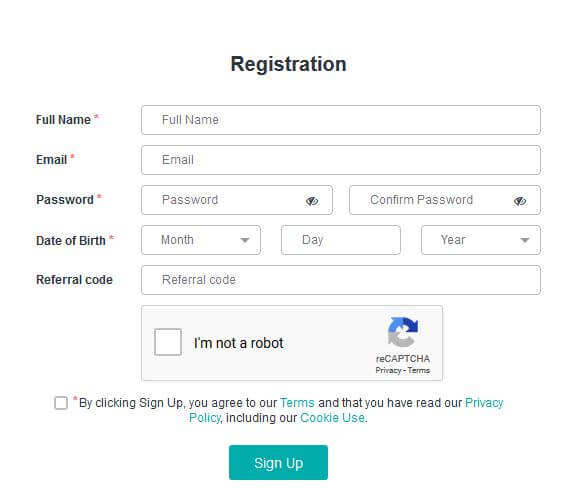The image size is (576, 495).
Task: Open the Cookie Use link
Action: click(333, 418)
